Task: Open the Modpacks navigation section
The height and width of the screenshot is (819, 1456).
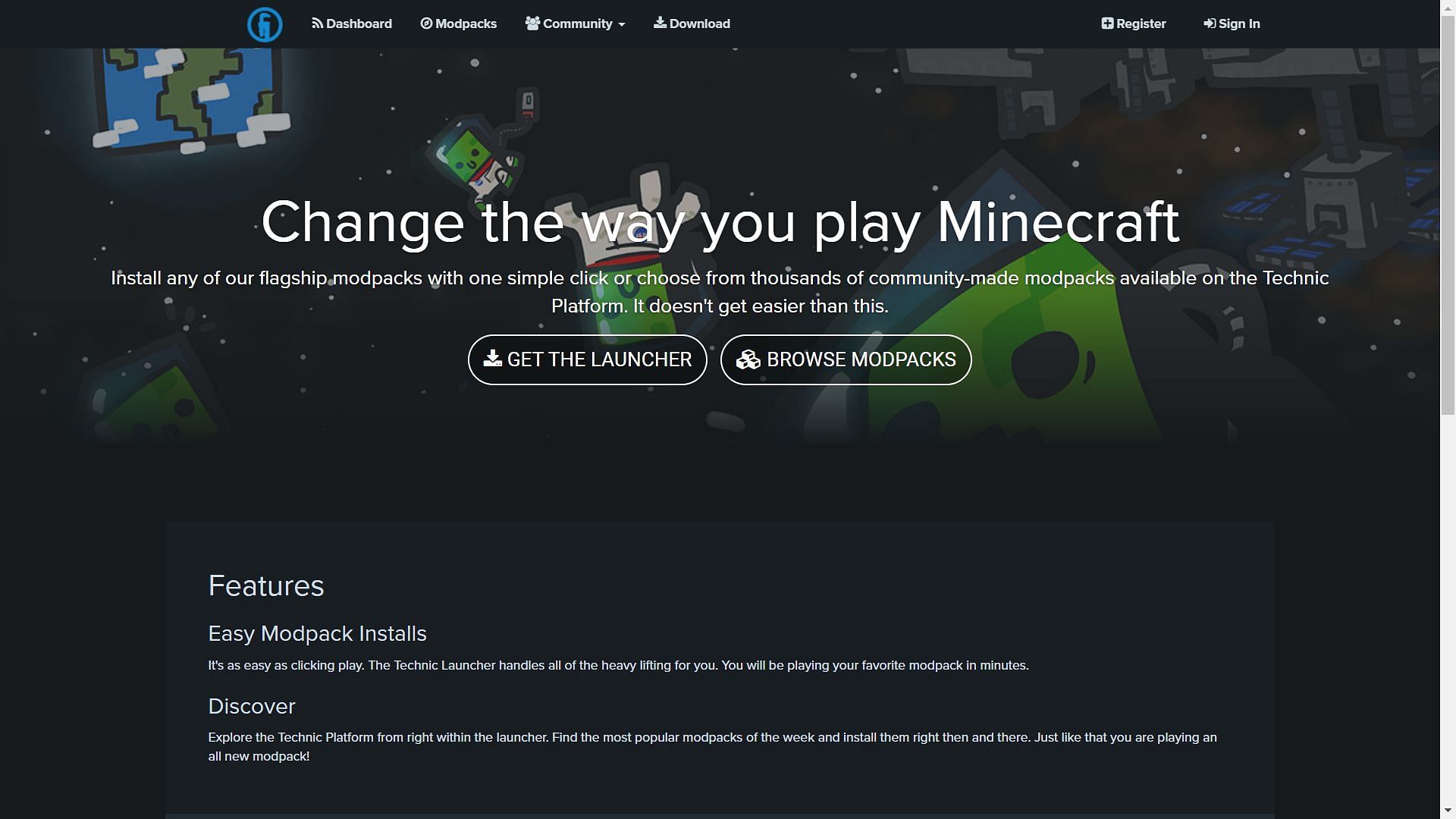Action: pyautogui.click(x=458, y=23)
